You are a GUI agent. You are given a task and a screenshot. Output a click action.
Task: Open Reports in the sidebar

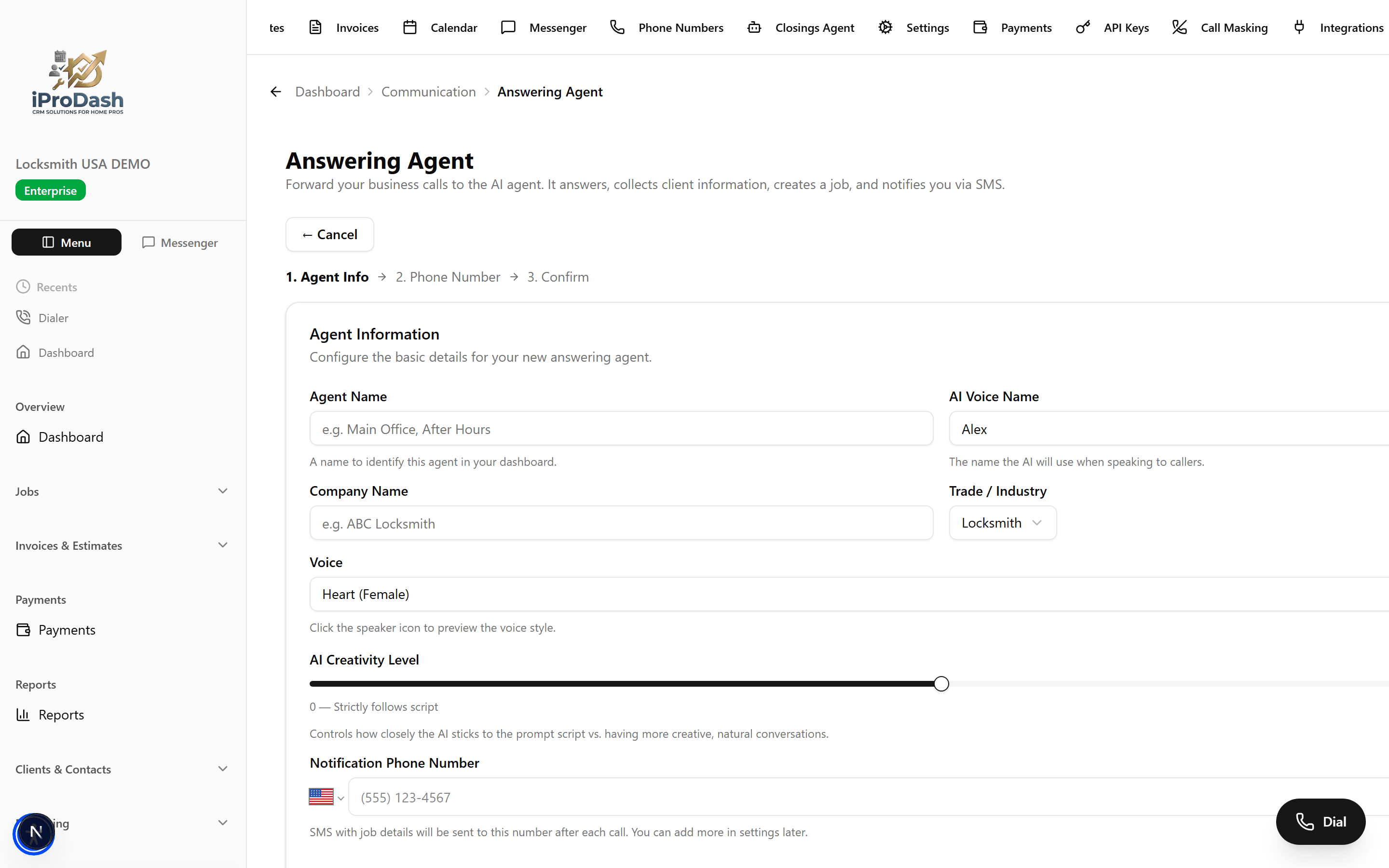point(50,715)
